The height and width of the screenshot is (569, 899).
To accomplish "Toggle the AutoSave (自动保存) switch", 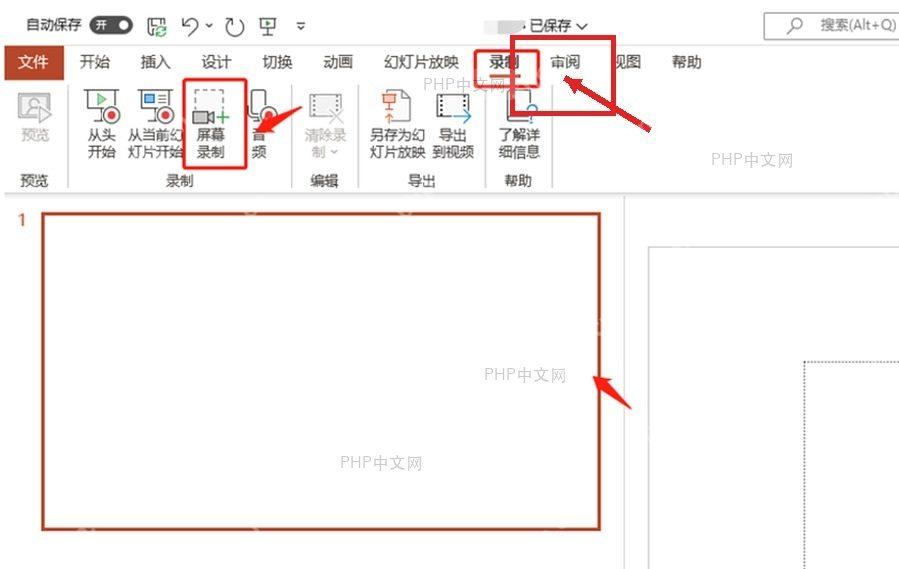I will [111, 25].
